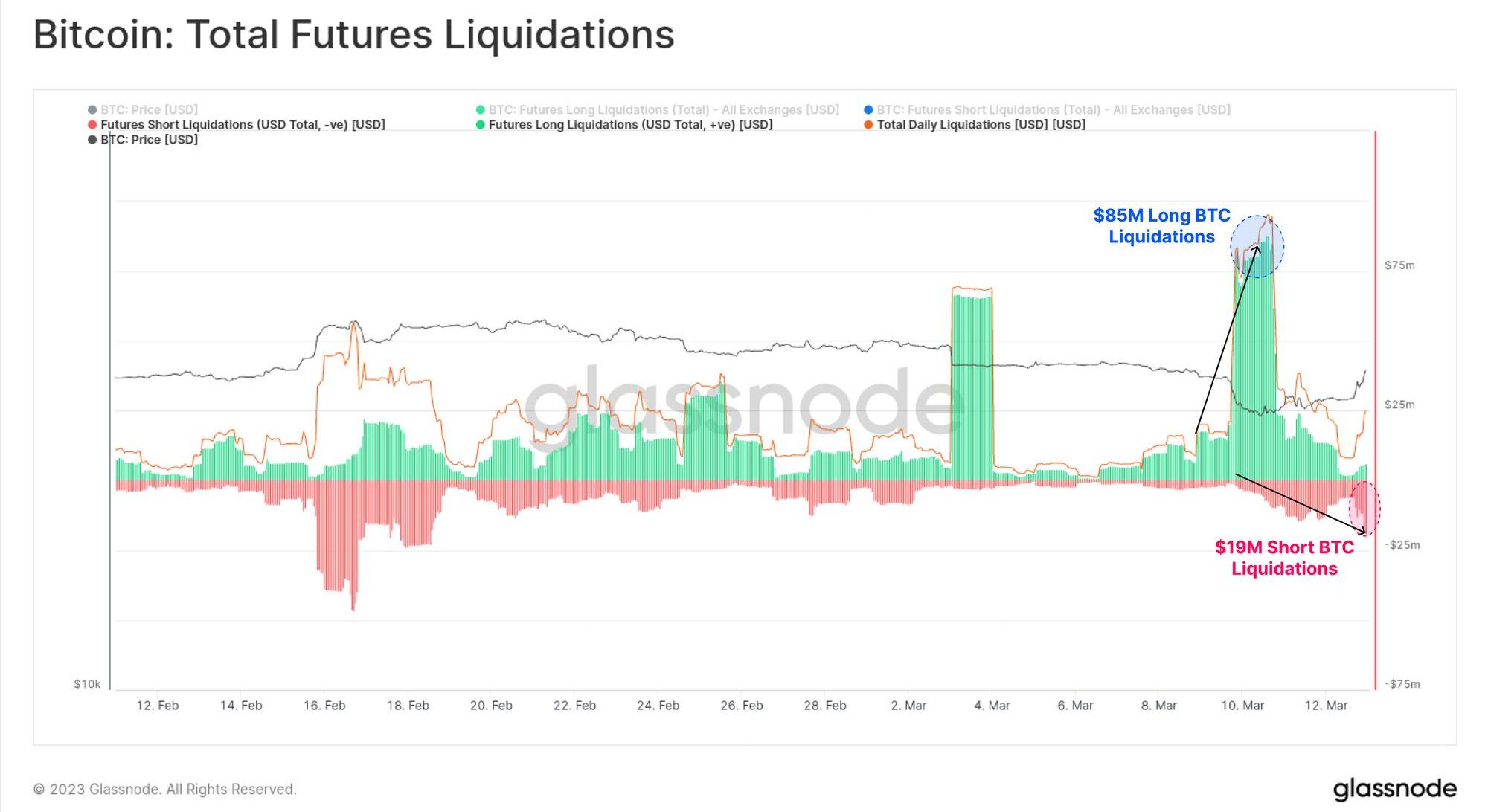Click the red dot beside Futures Short Liquidations (-ve)
This screenshot has width=1488, height=812.
coord(92,125)
